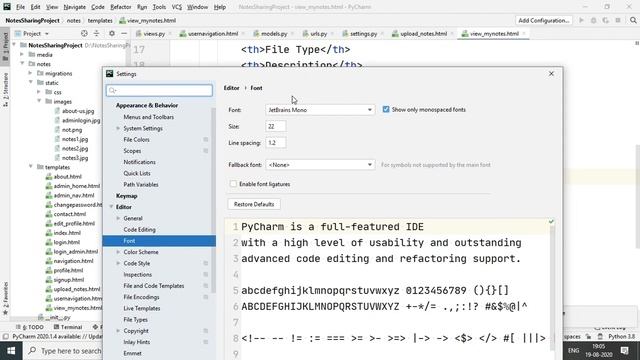The image size is (640, 360).
Task: Collapse the templates folder in project tree
Action: point(31,167)
